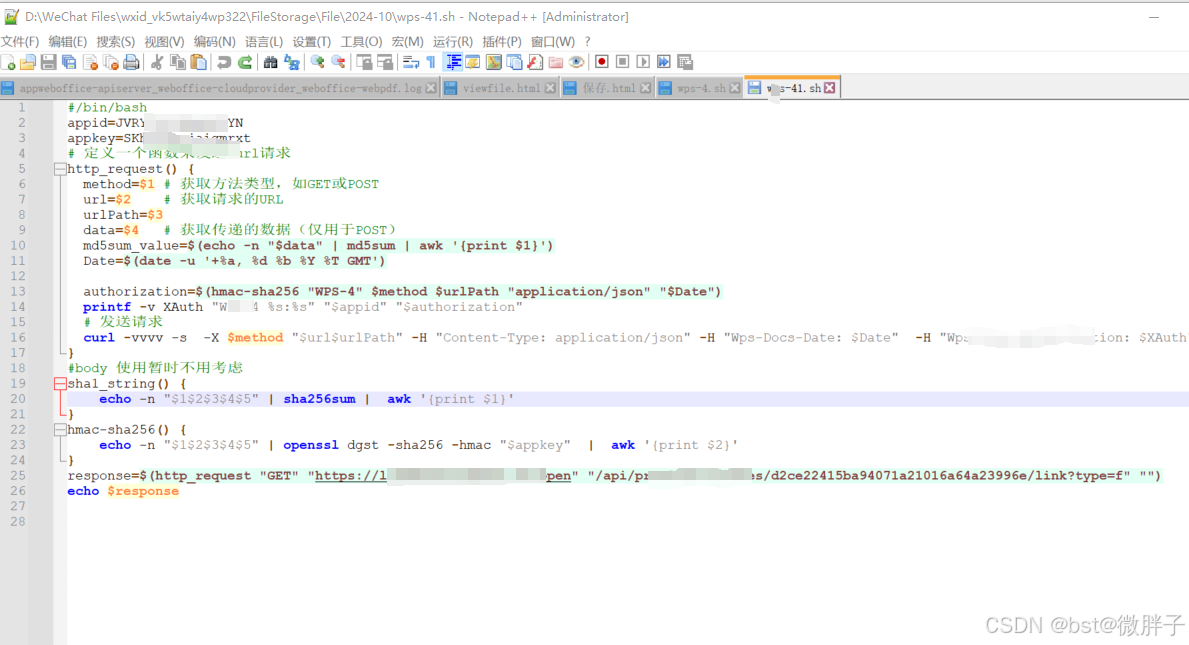Cut selection with scissors icon
The width and height of the screenshot is (1189, 645).
[157, 62]
